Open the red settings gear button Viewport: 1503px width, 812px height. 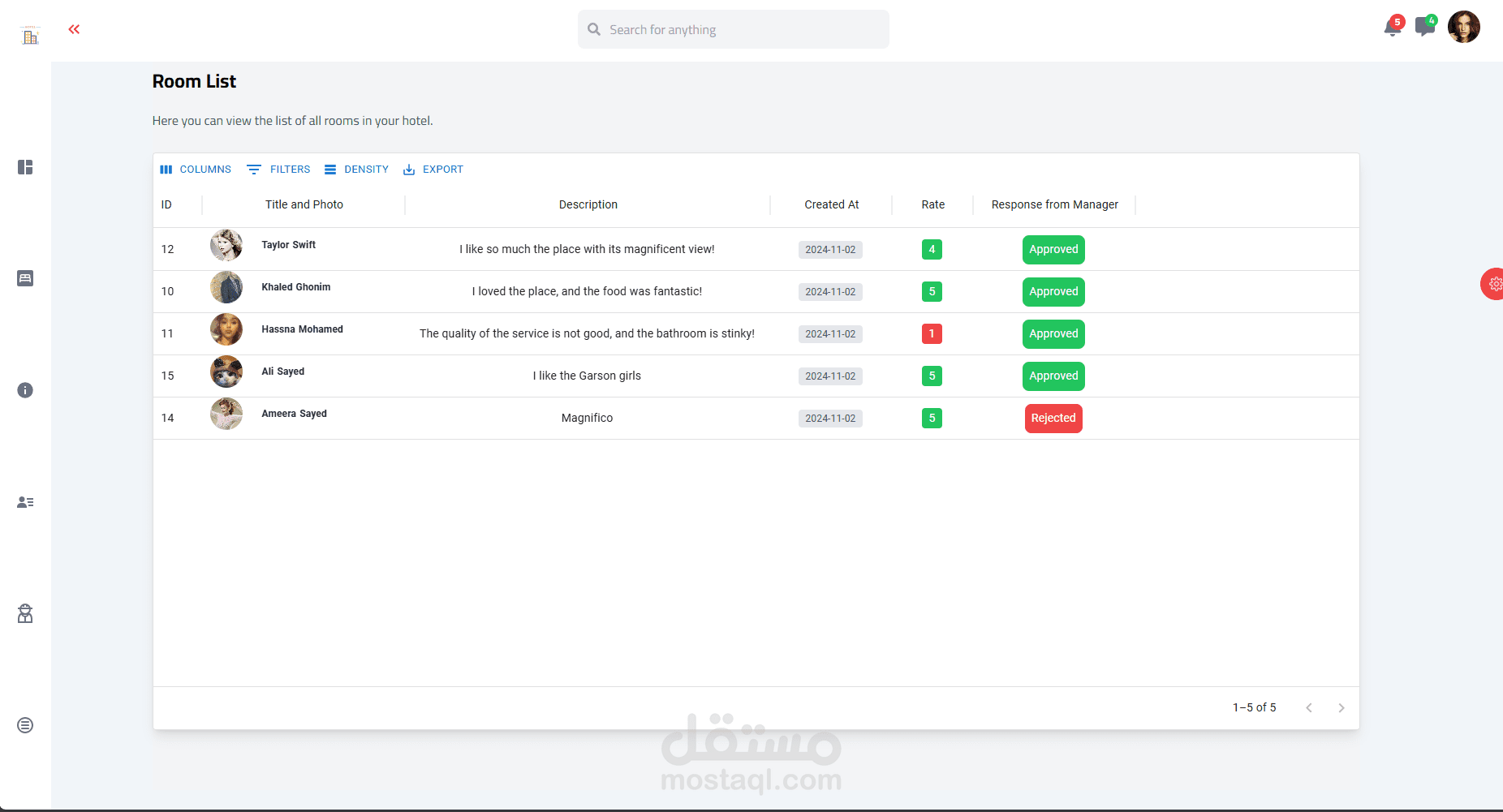click(x=1493, y=284)
